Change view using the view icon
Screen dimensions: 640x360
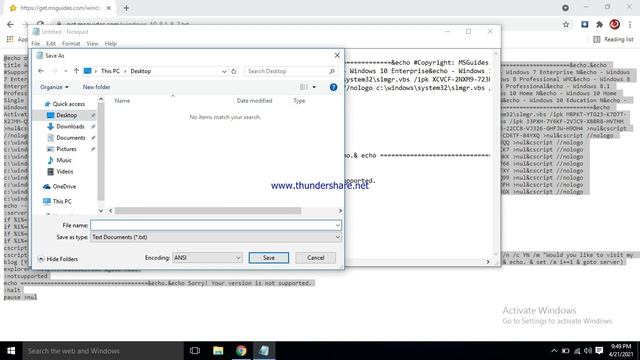click(304, 87)
